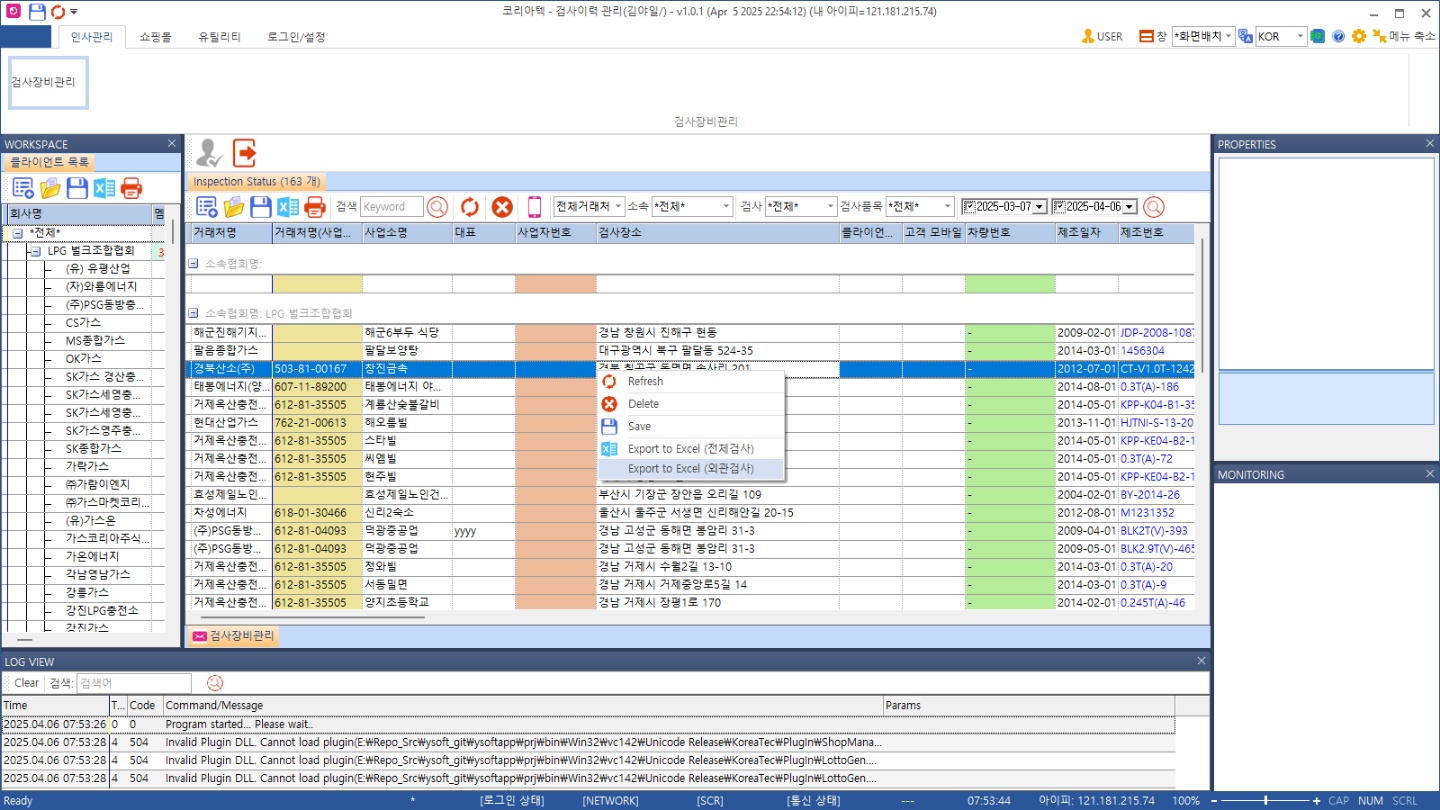Viewport: 1440px width, 810px height.
Task: Click the red printer icon in inspection toolbar
Action: 315,207
